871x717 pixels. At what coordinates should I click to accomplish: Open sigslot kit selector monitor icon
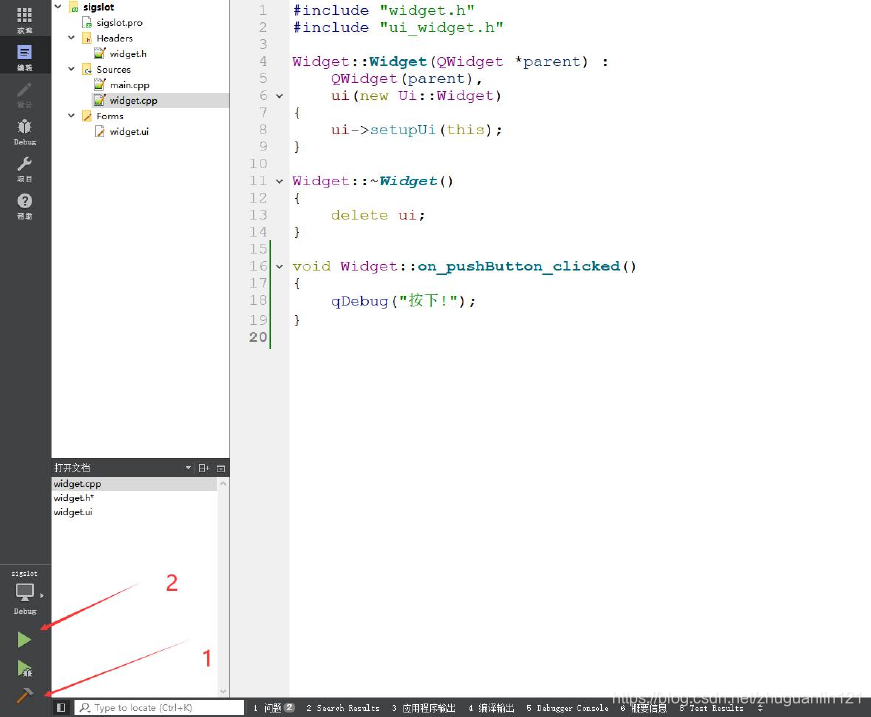pyautogui.click(x=24, y=592)
